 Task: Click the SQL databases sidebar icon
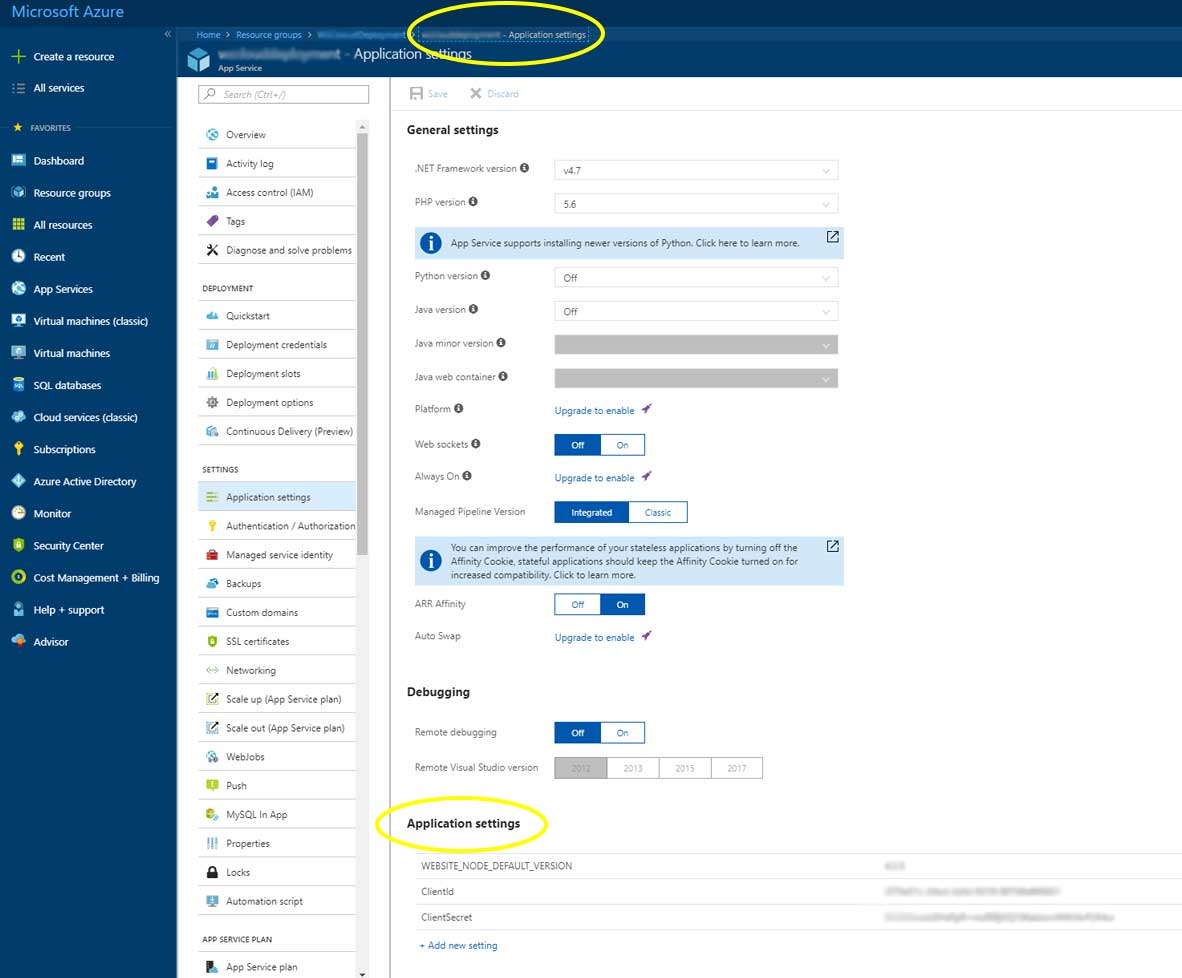click(18, 385)
